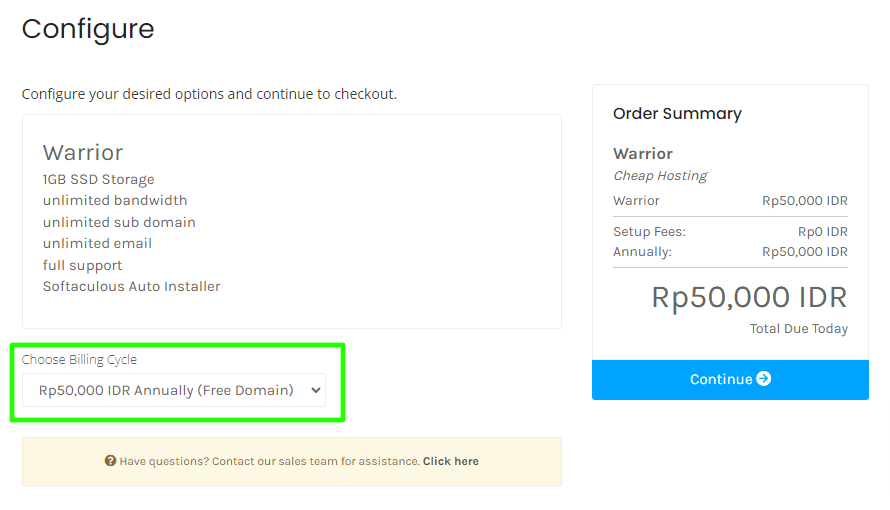Click the large Rp50,000 IDR total amount
The image size is (890, 510).
749,297
